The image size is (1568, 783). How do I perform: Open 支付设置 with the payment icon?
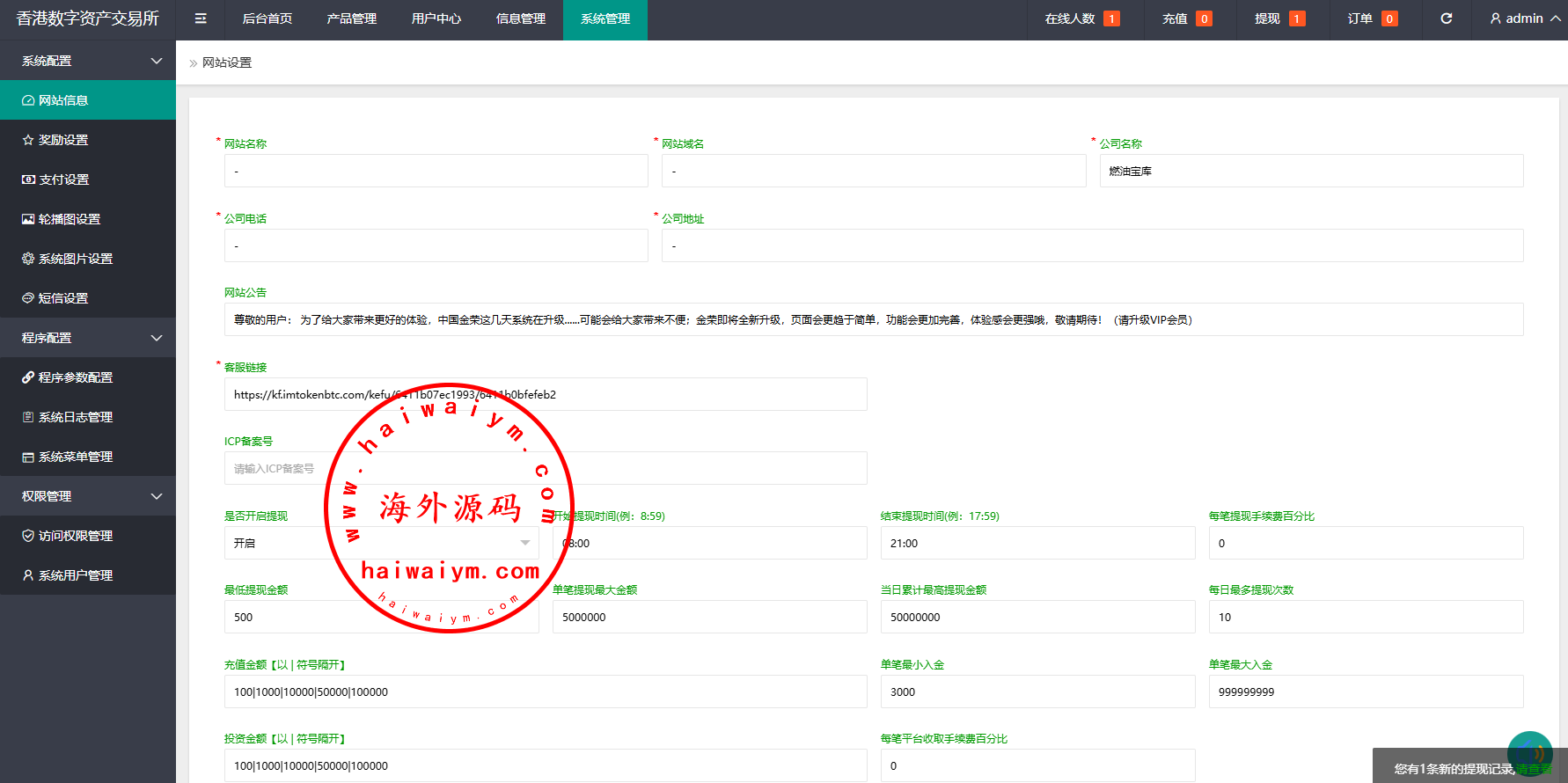coord(63,179)
